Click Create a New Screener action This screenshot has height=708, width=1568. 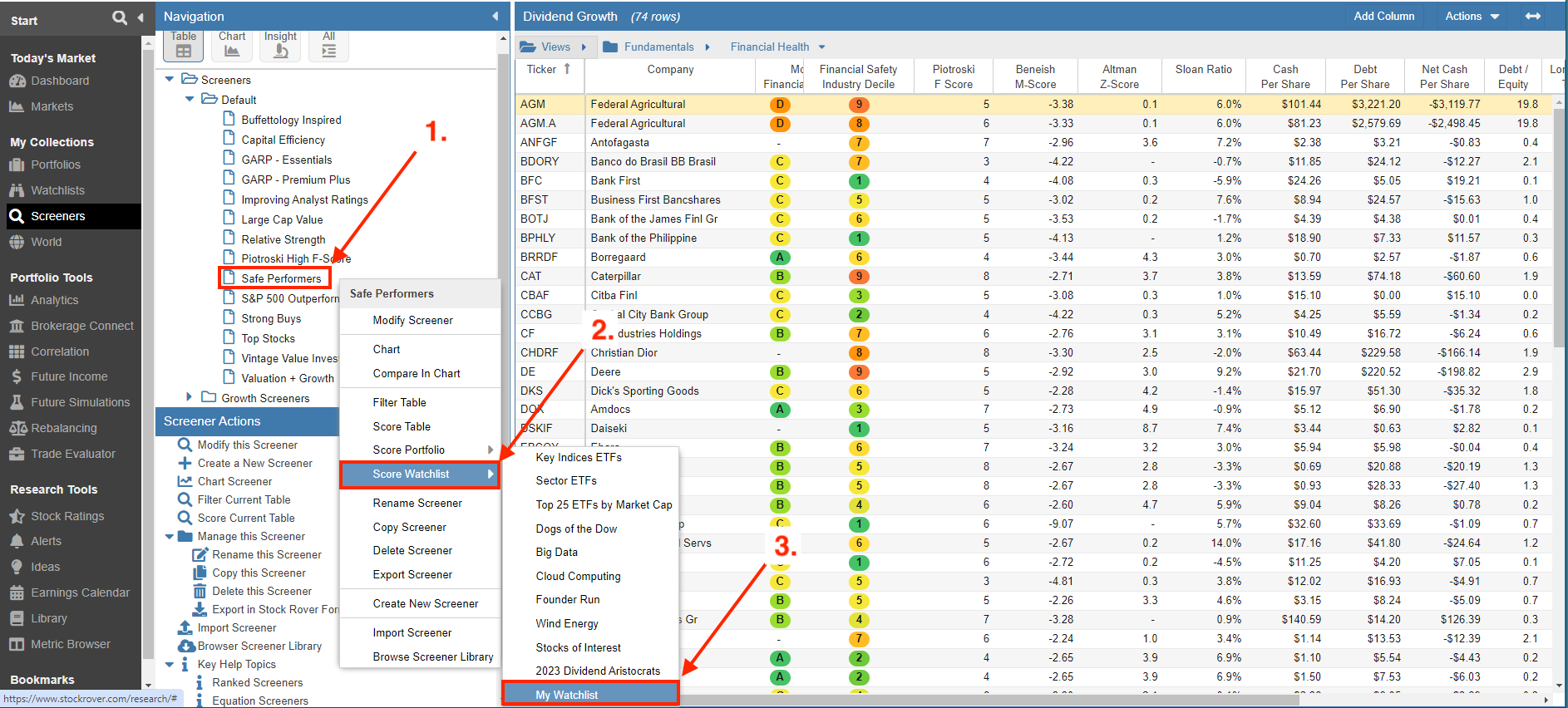click(254, 463)
